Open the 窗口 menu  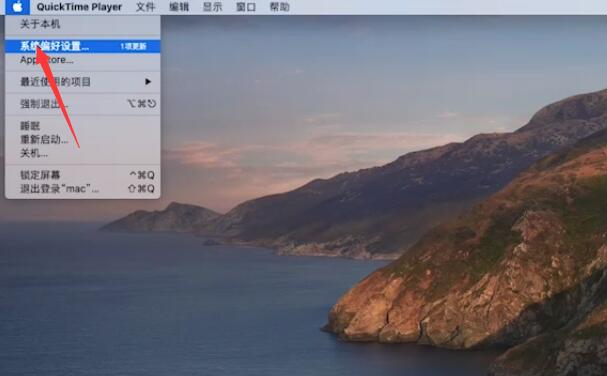(x=246, y=7)
